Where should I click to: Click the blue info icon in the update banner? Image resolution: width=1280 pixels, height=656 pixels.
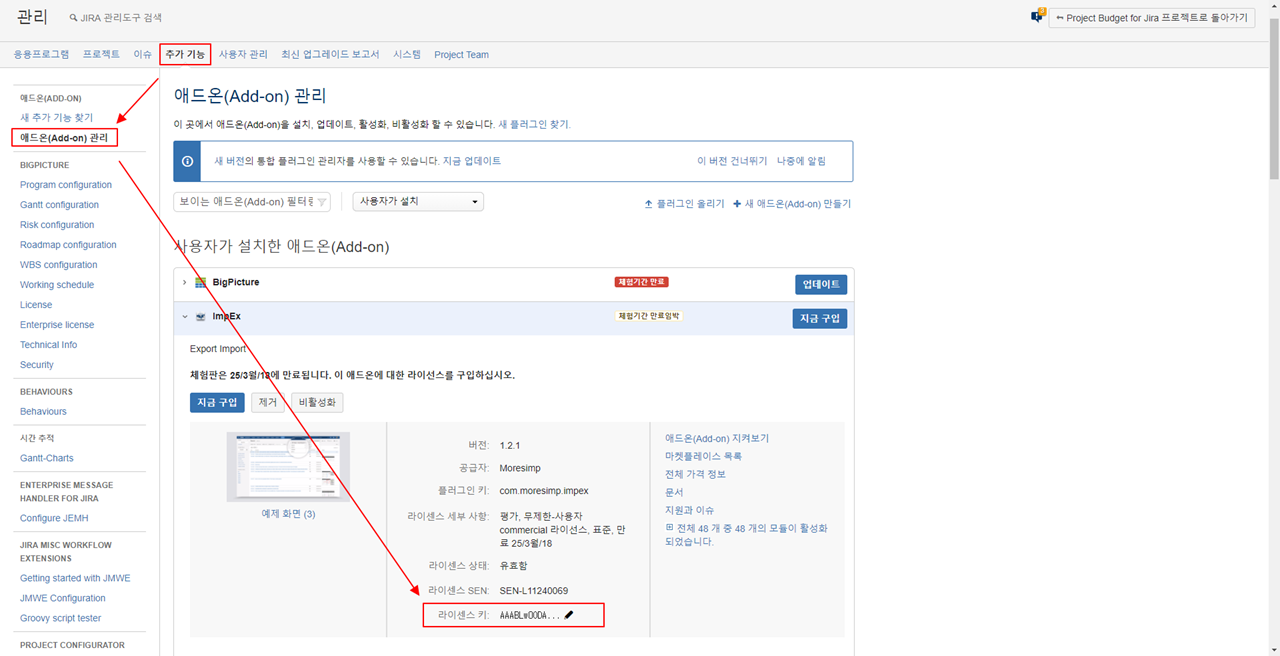(187, 161)
